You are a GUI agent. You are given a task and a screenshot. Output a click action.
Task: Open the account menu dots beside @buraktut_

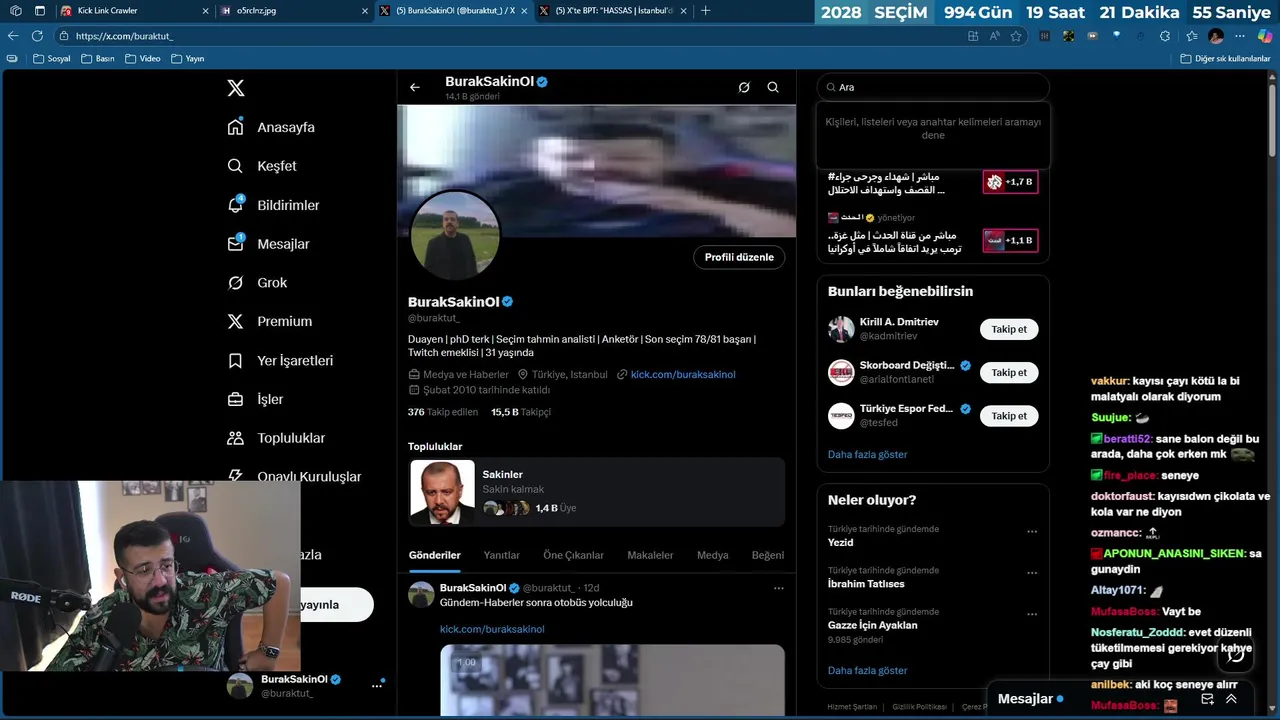click(377, 686)
